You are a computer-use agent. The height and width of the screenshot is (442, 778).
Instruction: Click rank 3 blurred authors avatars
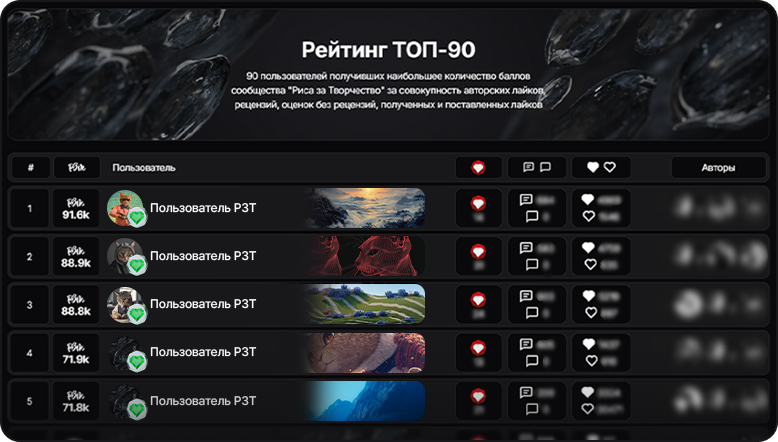click(x=718, y=304)
